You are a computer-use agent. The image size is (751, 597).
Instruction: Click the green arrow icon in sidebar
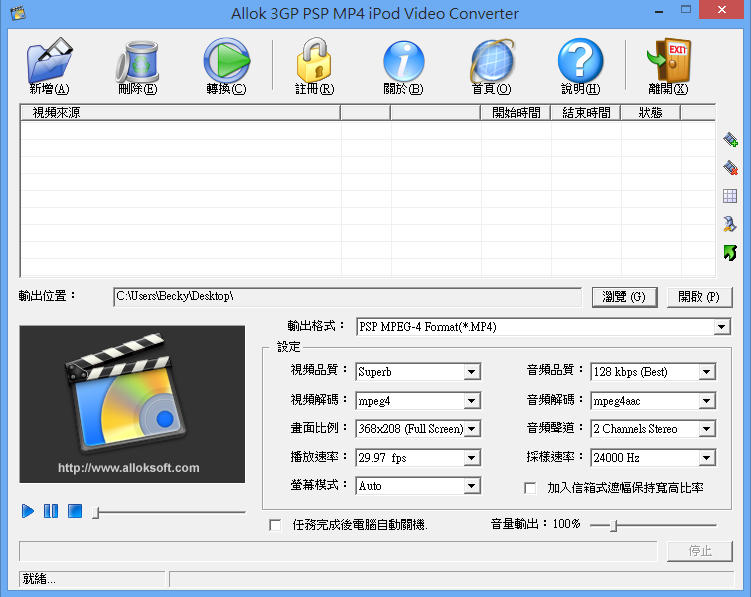(730, 253)
